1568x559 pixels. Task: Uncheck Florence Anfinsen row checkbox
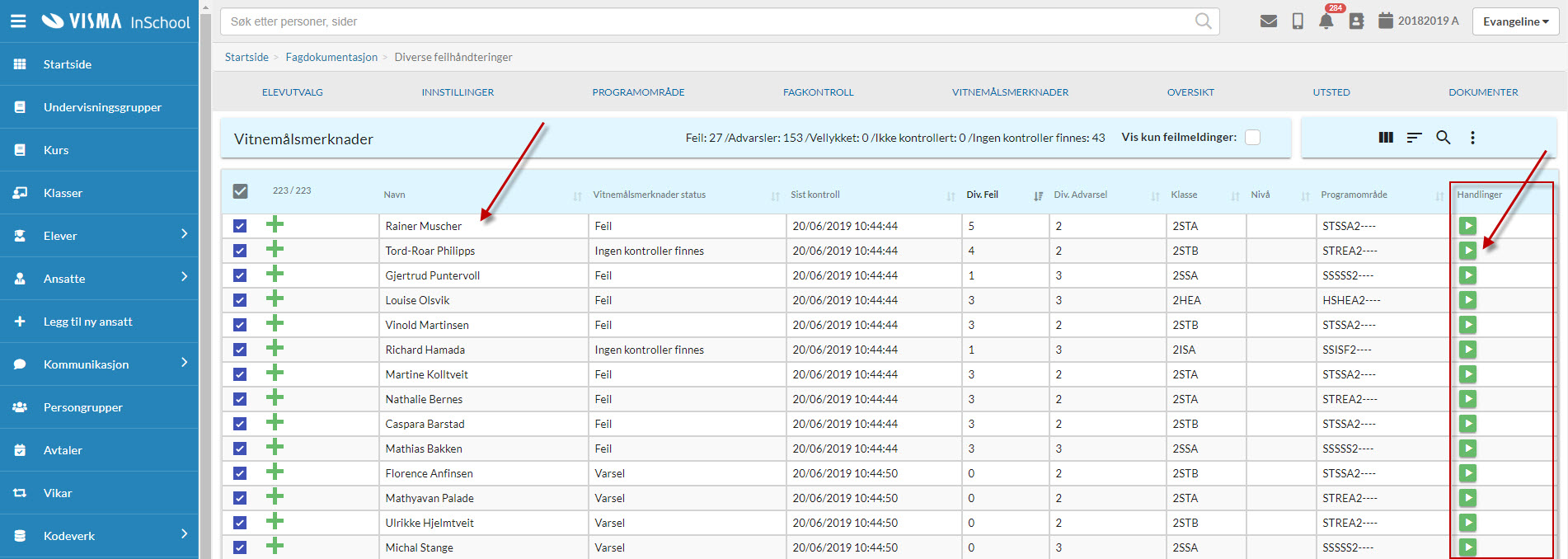pos(240,473)
